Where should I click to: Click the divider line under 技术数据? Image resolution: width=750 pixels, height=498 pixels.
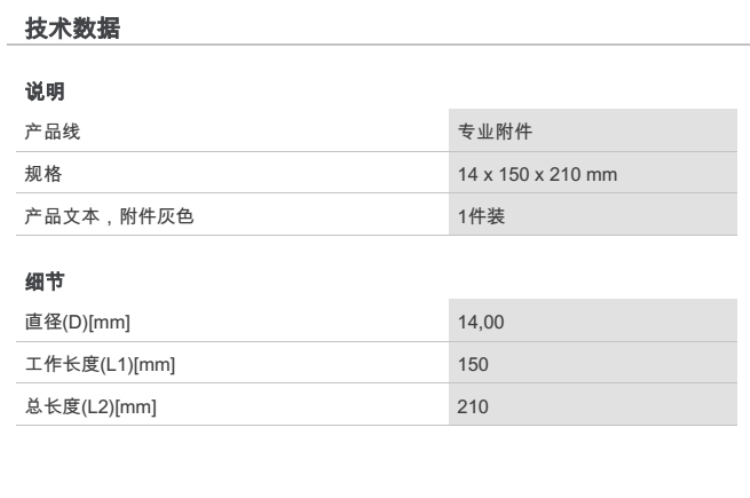tap(375, 45)
